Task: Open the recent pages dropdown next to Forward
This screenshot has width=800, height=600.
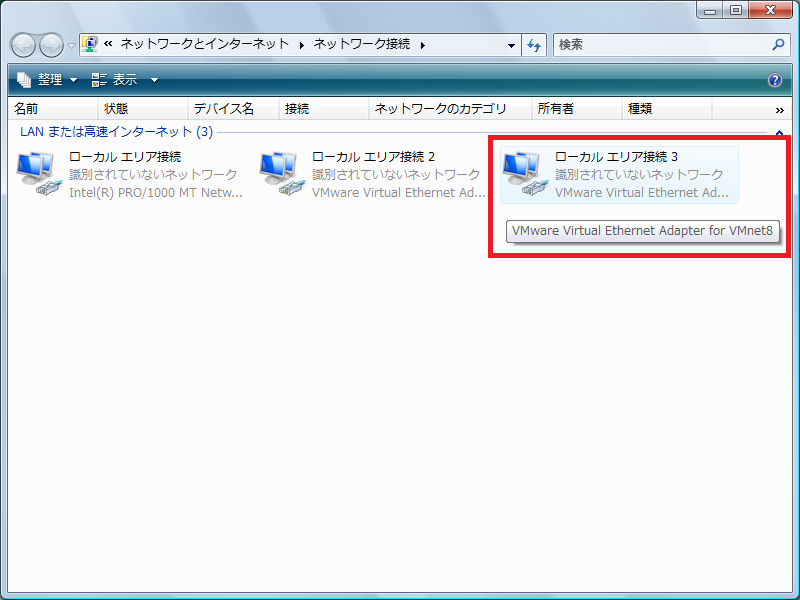Action: (71, 46)
